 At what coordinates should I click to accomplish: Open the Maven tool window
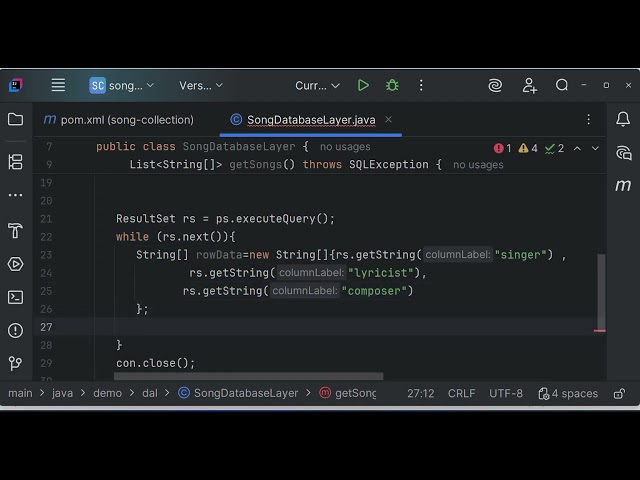click(x=623, y=185)
